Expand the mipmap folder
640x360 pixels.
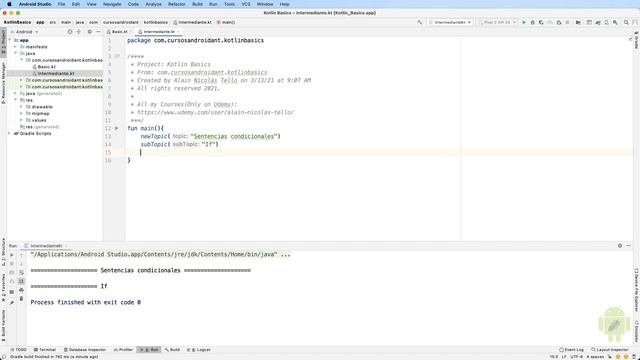(x=21, y=113)
